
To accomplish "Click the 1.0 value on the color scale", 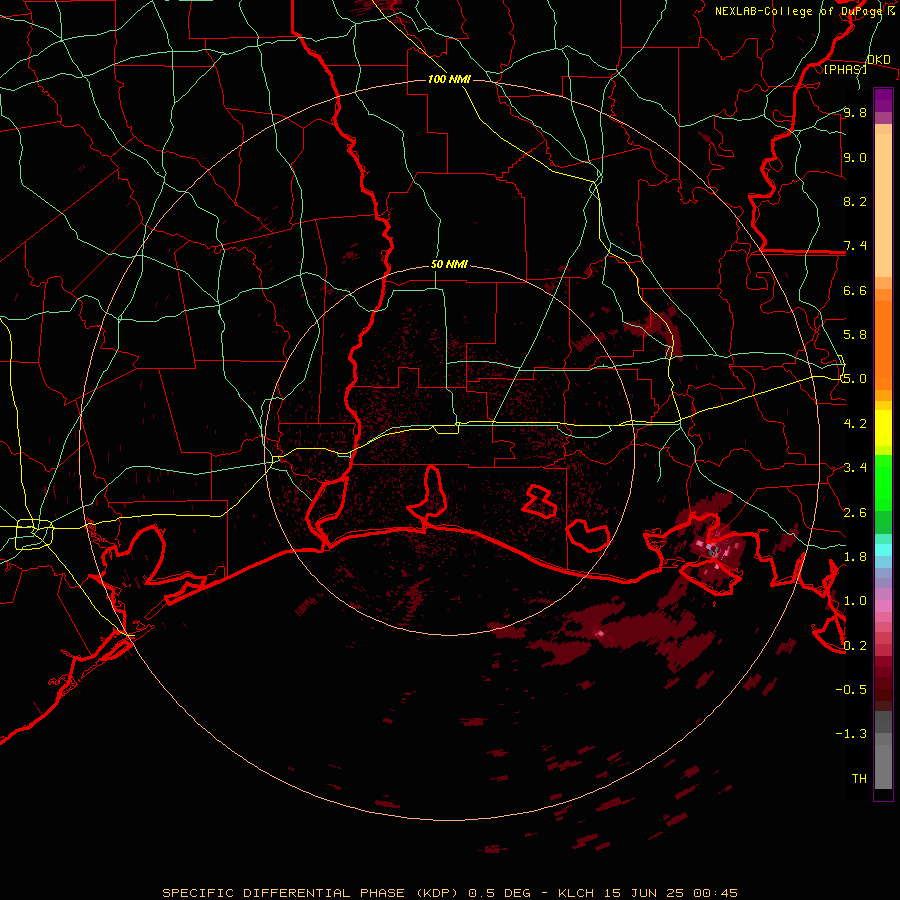I will click(x=855, y=600).
